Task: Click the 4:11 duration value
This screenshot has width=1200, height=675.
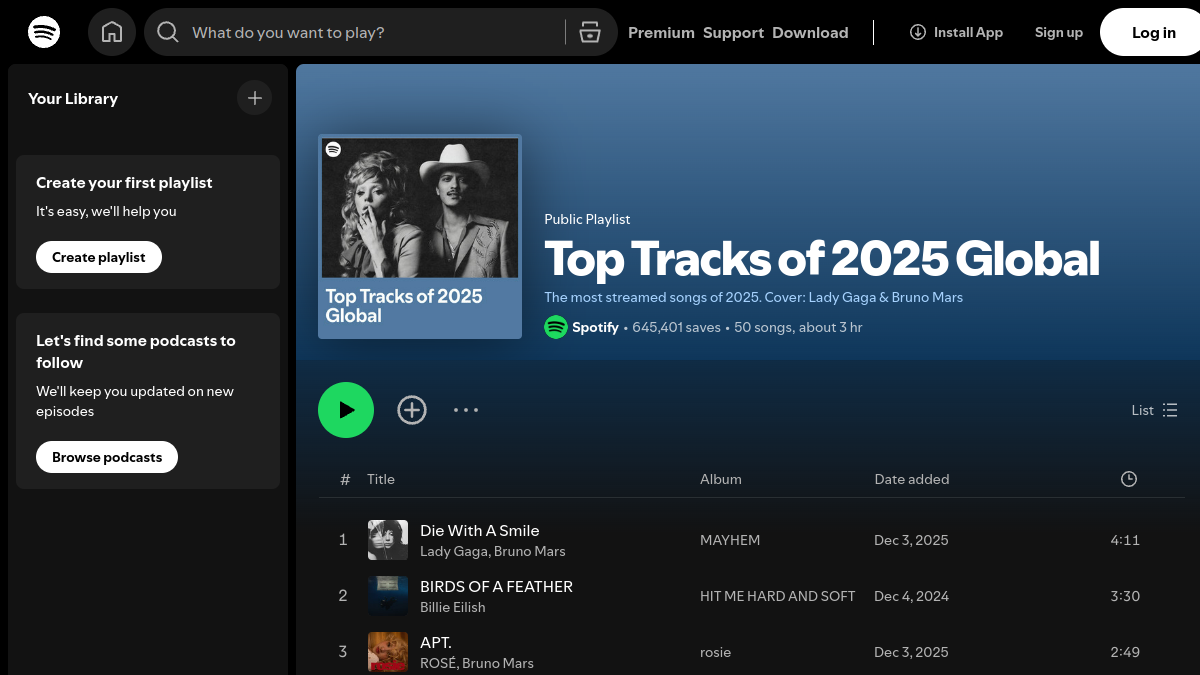Action: coord(1125,540)
